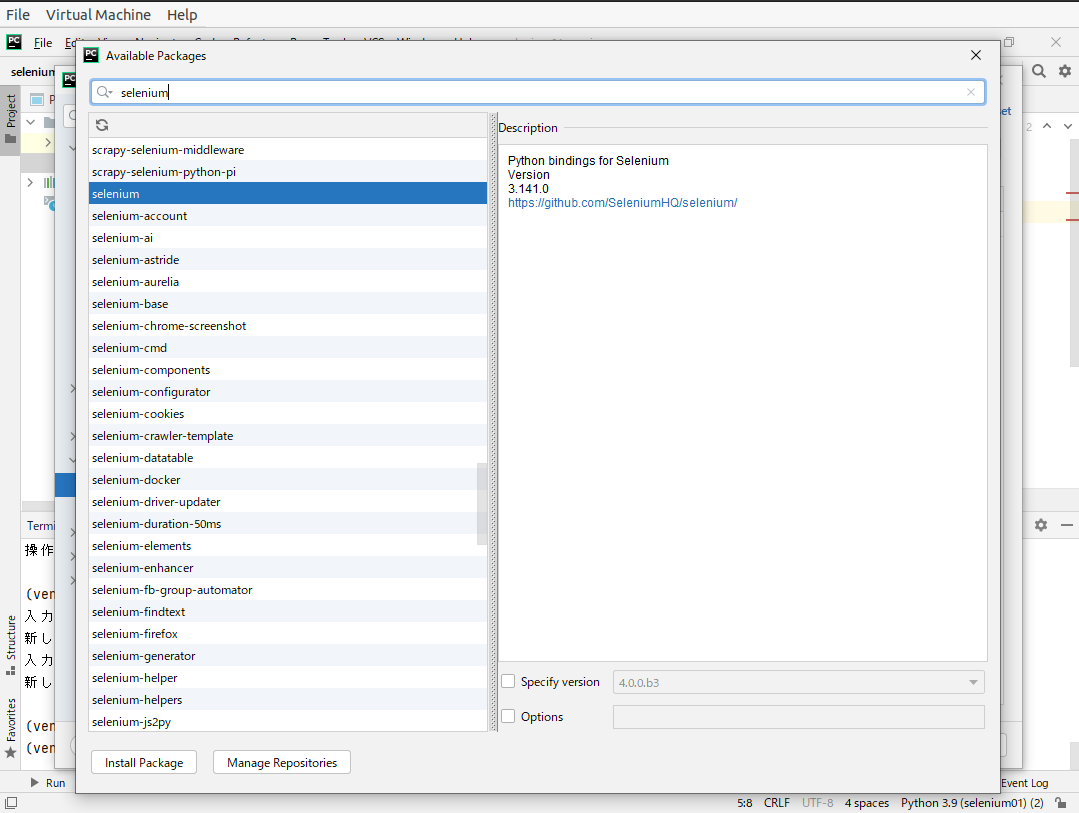Click the magnifier icon in the package search field
Image resolution: width=1079 pixels, height=813 pixels.
tap(104, 92)
